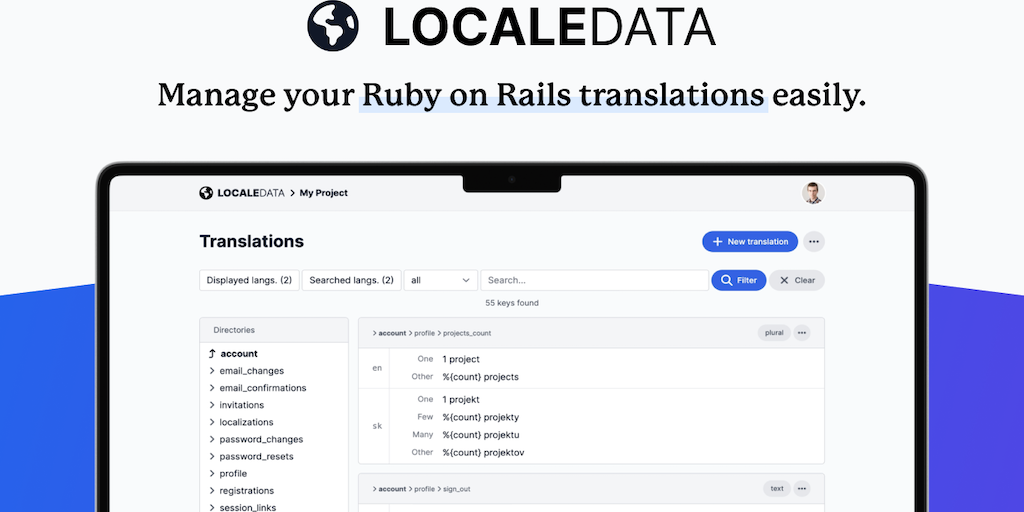The height and width of the screenshot is (512, 1024).
Task: Click profile in projects_count breadcrumb
Action: coord(424,333)
